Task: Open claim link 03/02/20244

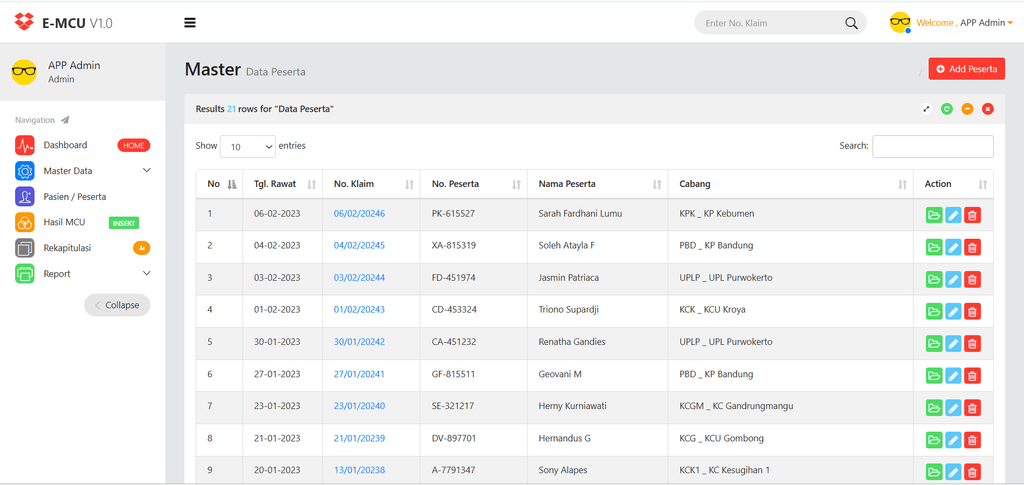Action: [359, 277]
